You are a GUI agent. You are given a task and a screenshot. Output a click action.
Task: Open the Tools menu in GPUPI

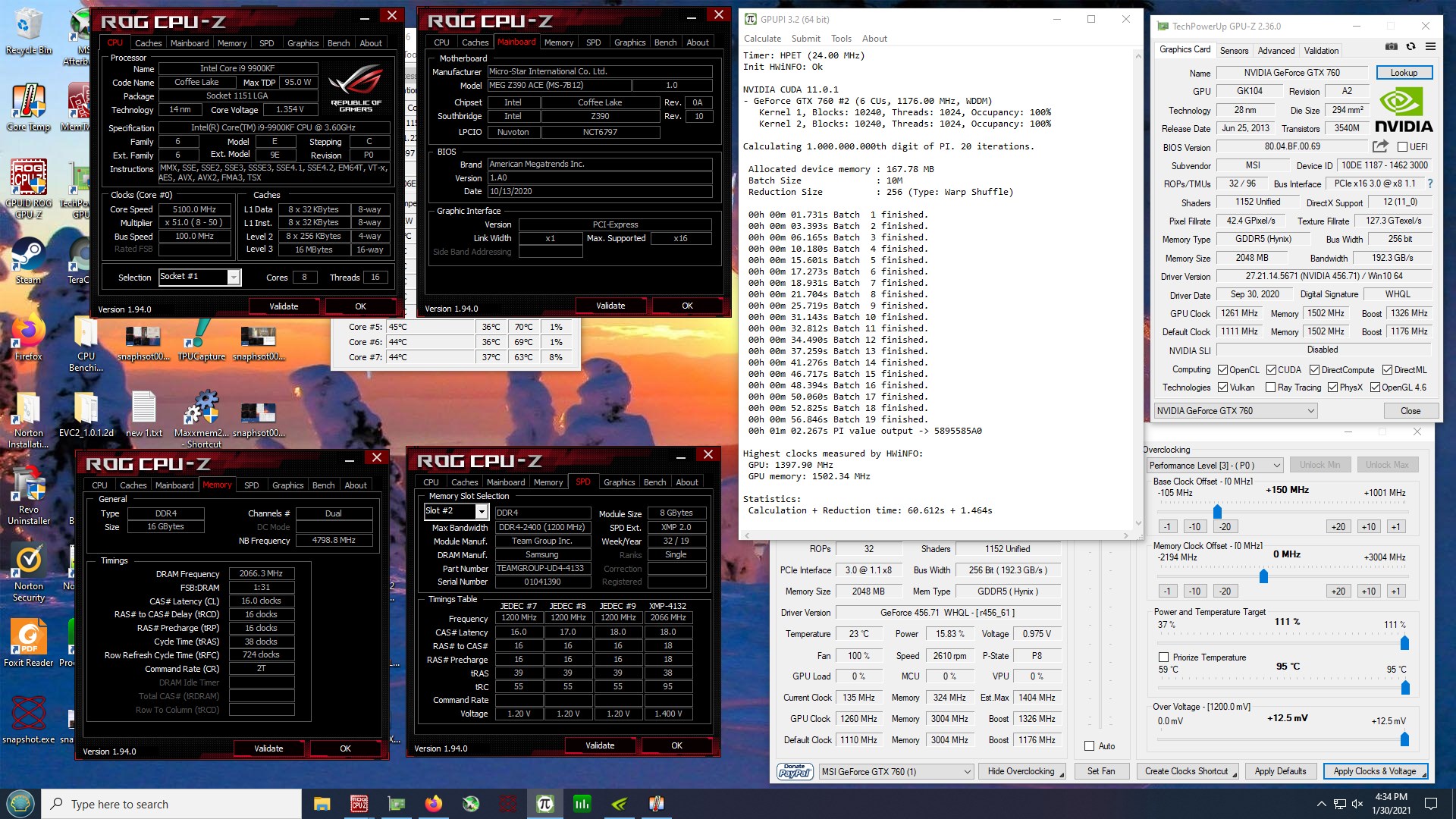pyautogui.click(x=841, y=39)
